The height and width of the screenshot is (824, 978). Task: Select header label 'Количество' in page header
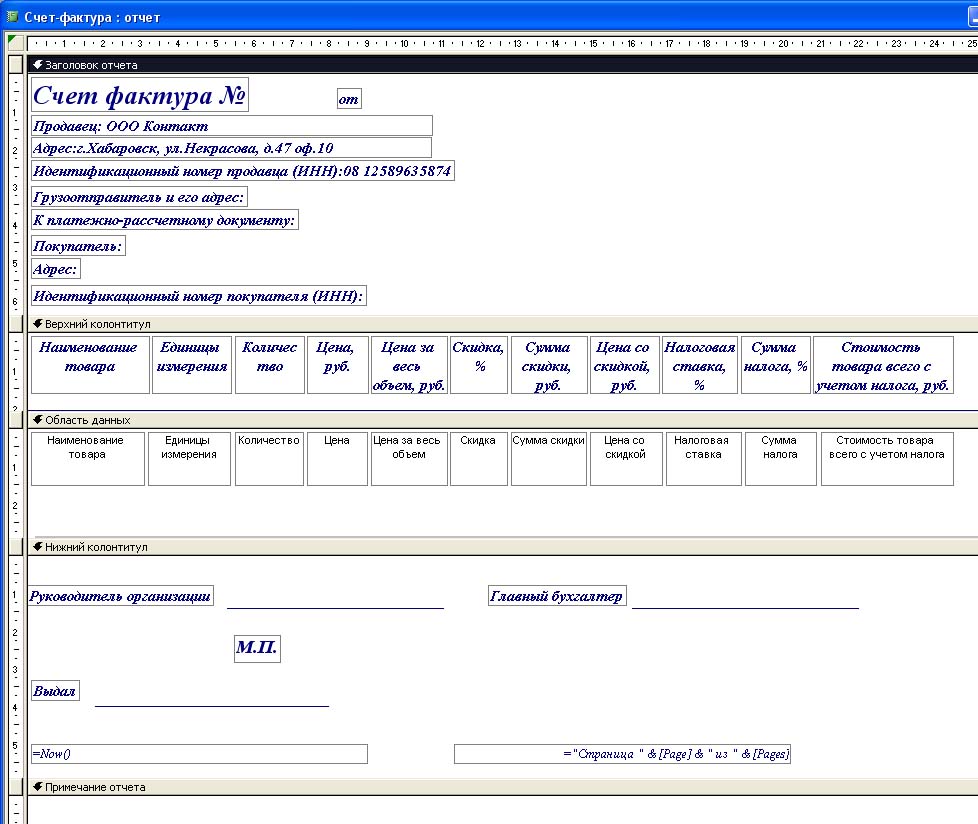pos(269,365)
